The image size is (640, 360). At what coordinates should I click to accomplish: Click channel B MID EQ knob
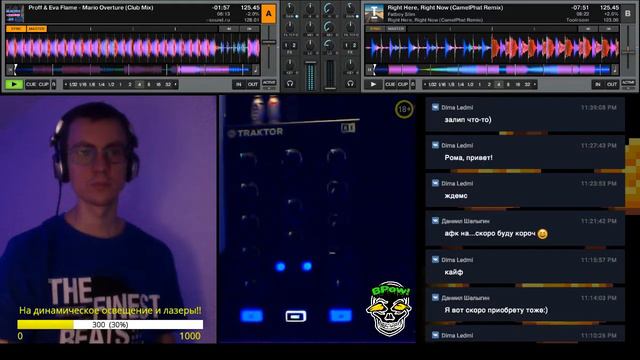click(x=329, y=27)
